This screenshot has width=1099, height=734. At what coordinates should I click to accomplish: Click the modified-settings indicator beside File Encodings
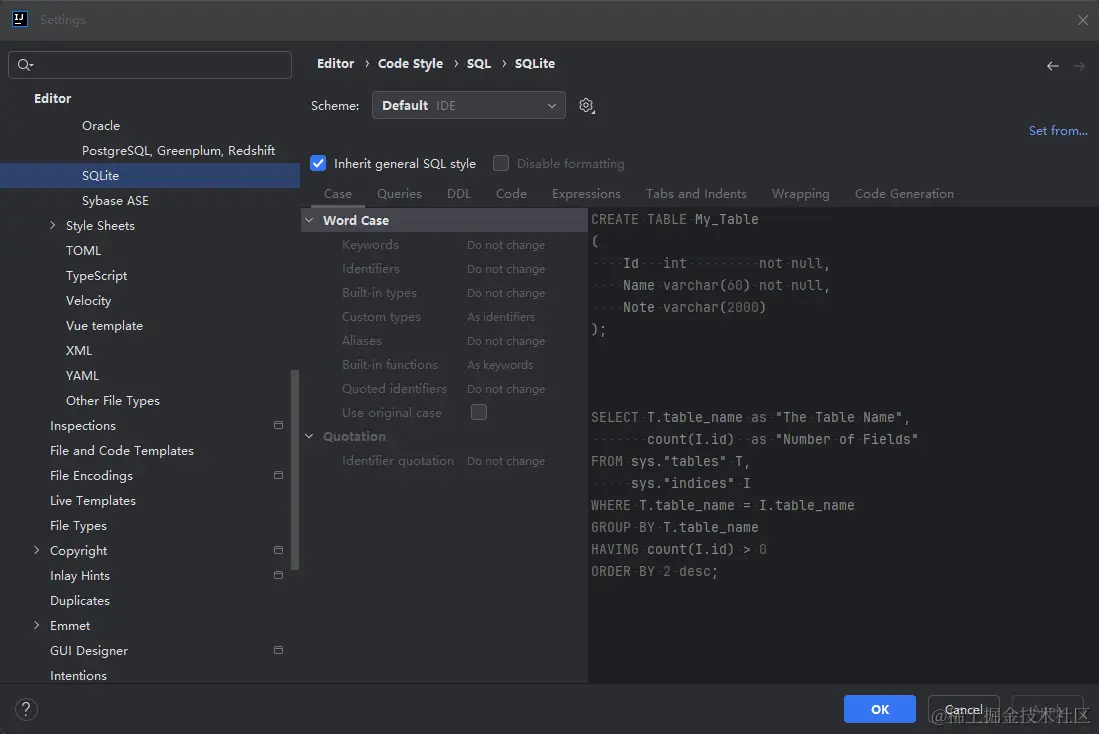(277, 475)
